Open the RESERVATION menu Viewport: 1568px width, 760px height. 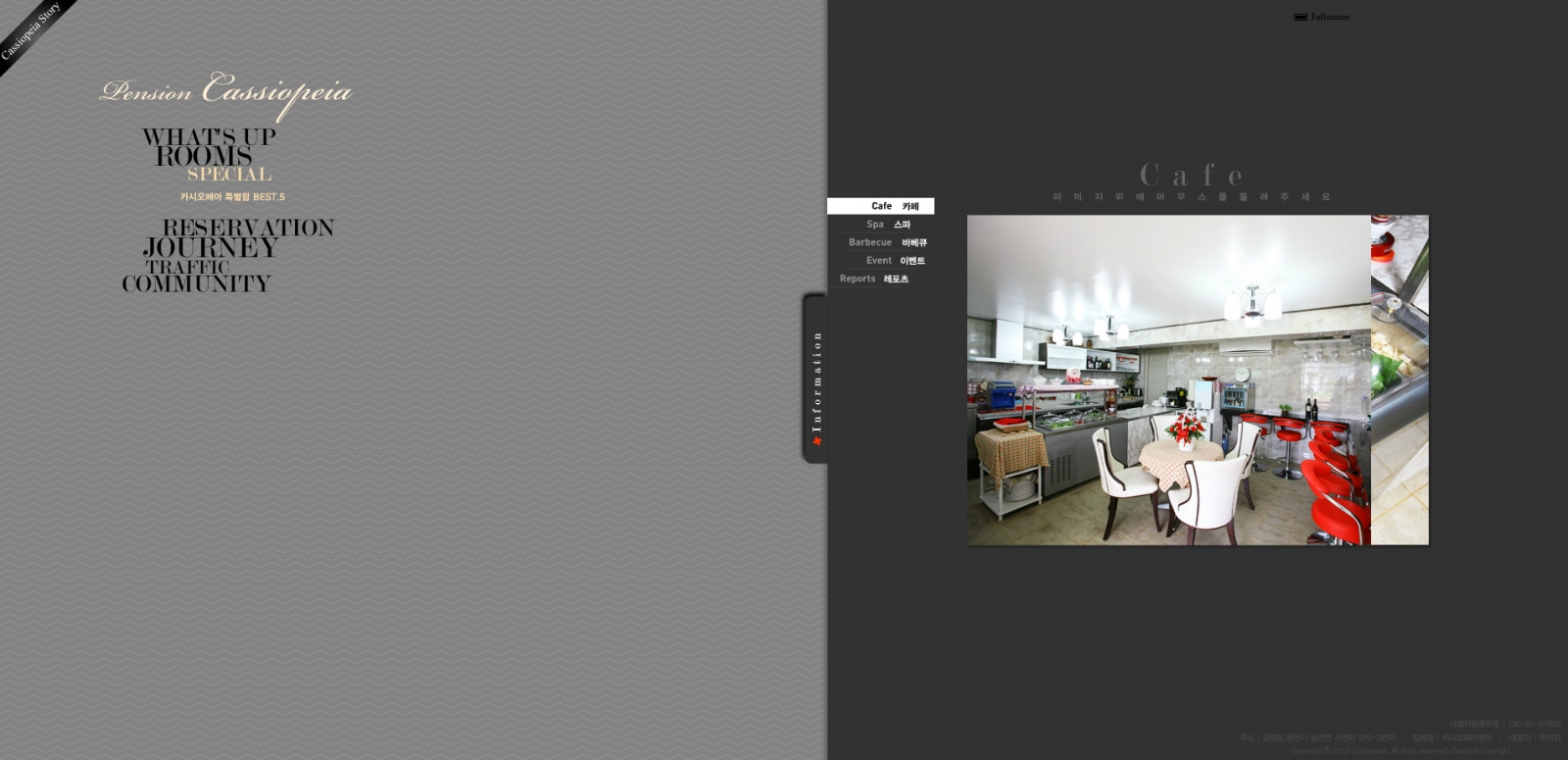(248, 228)
